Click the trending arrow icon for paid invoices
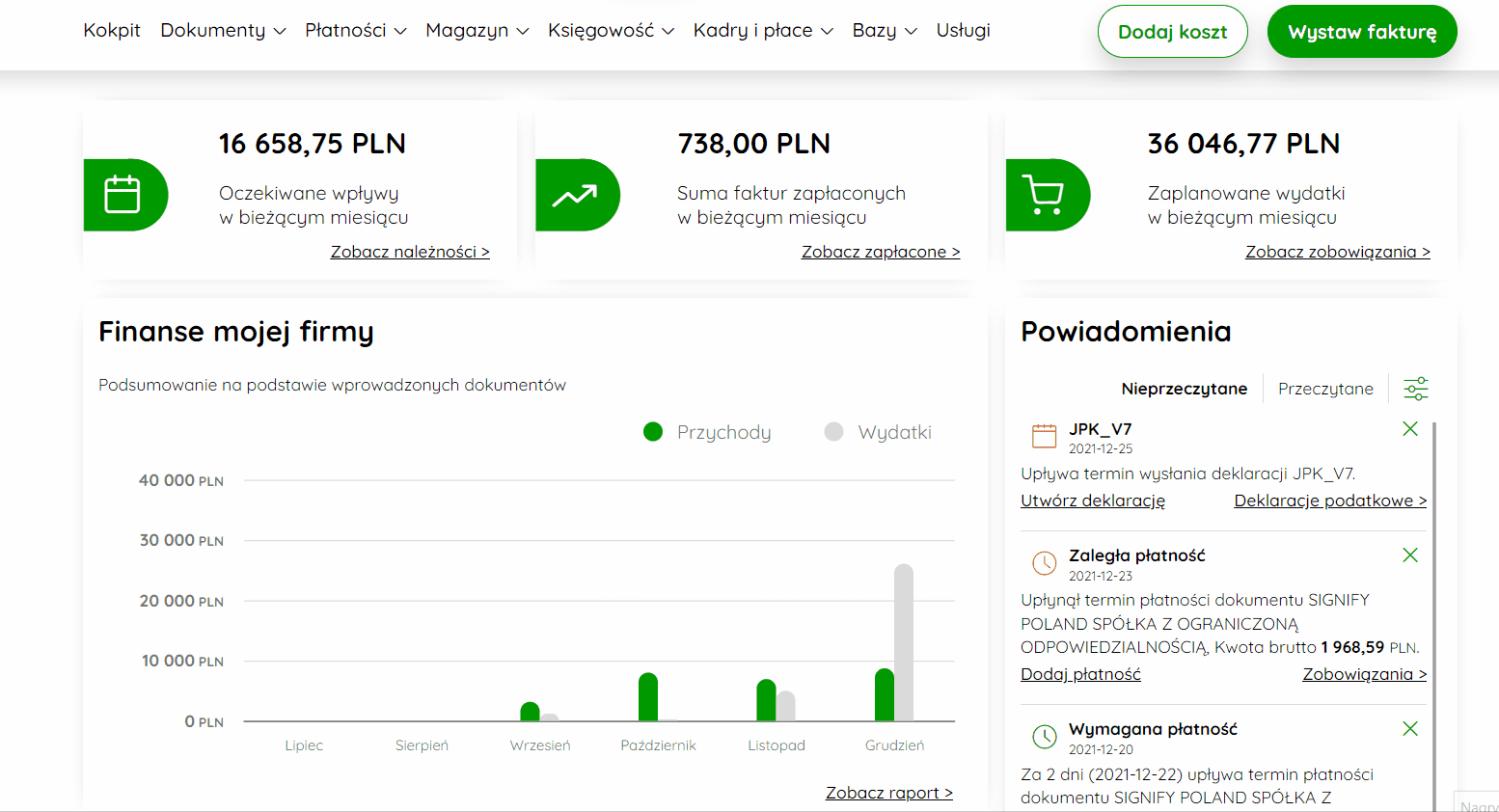This screenshot has width=1499, height=812. click(x=576, y=195)
